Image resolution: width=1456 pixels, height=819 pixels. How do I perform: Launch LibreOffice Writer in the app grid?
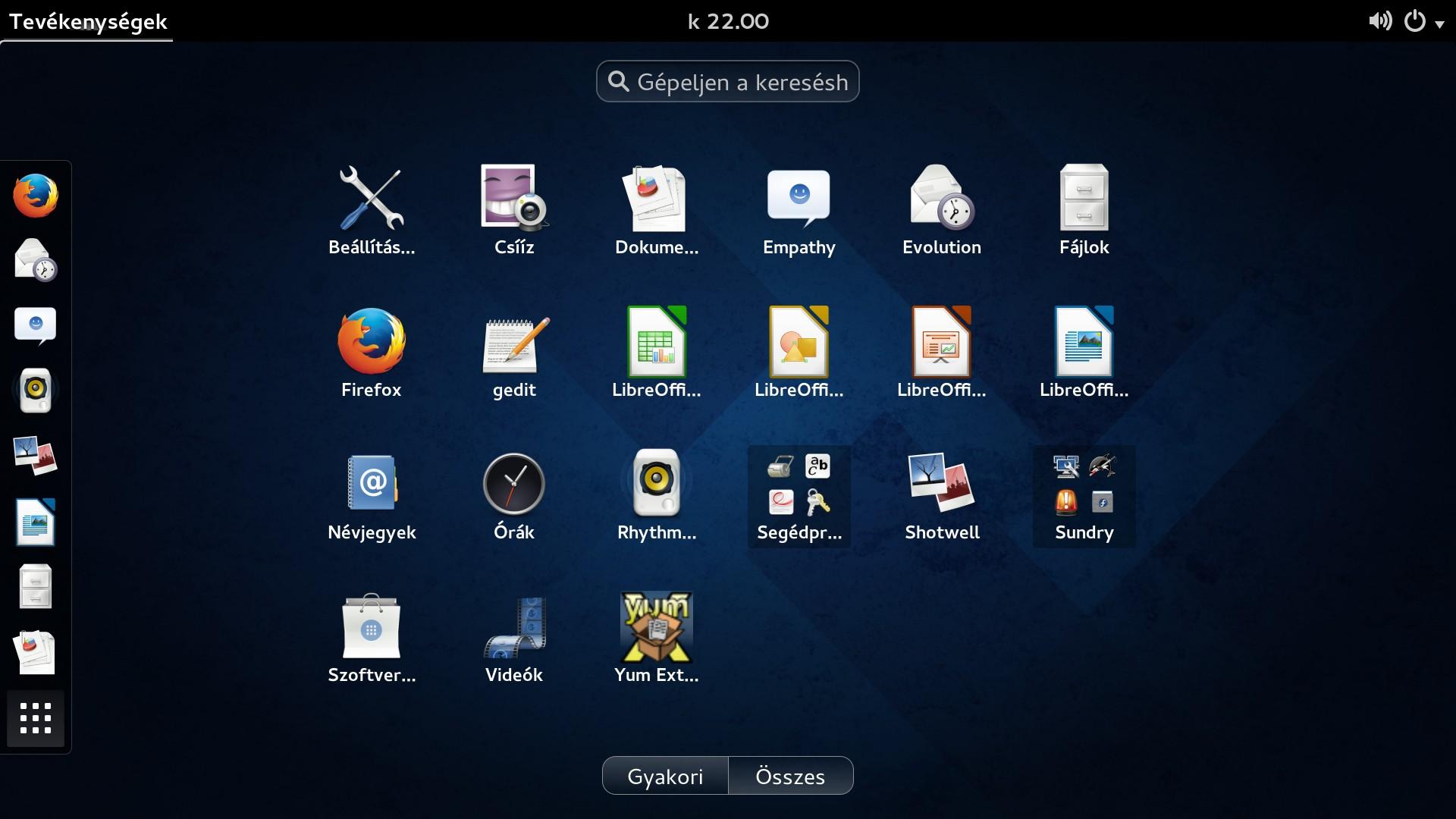point(1084,353)
